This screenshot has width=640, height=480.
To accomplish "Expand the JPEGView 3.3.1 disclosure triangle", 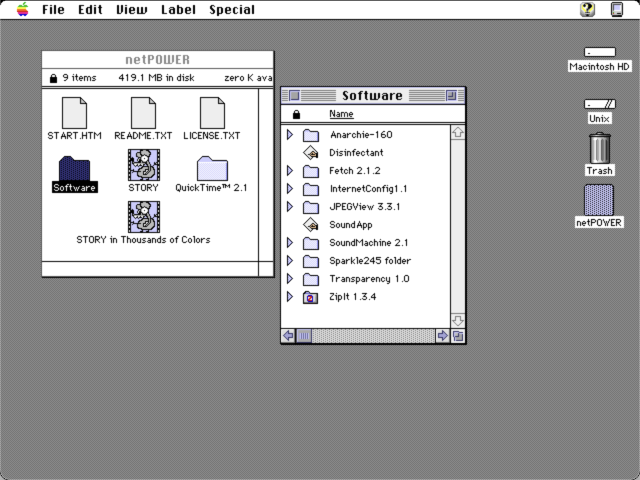I will pos(290,207).
